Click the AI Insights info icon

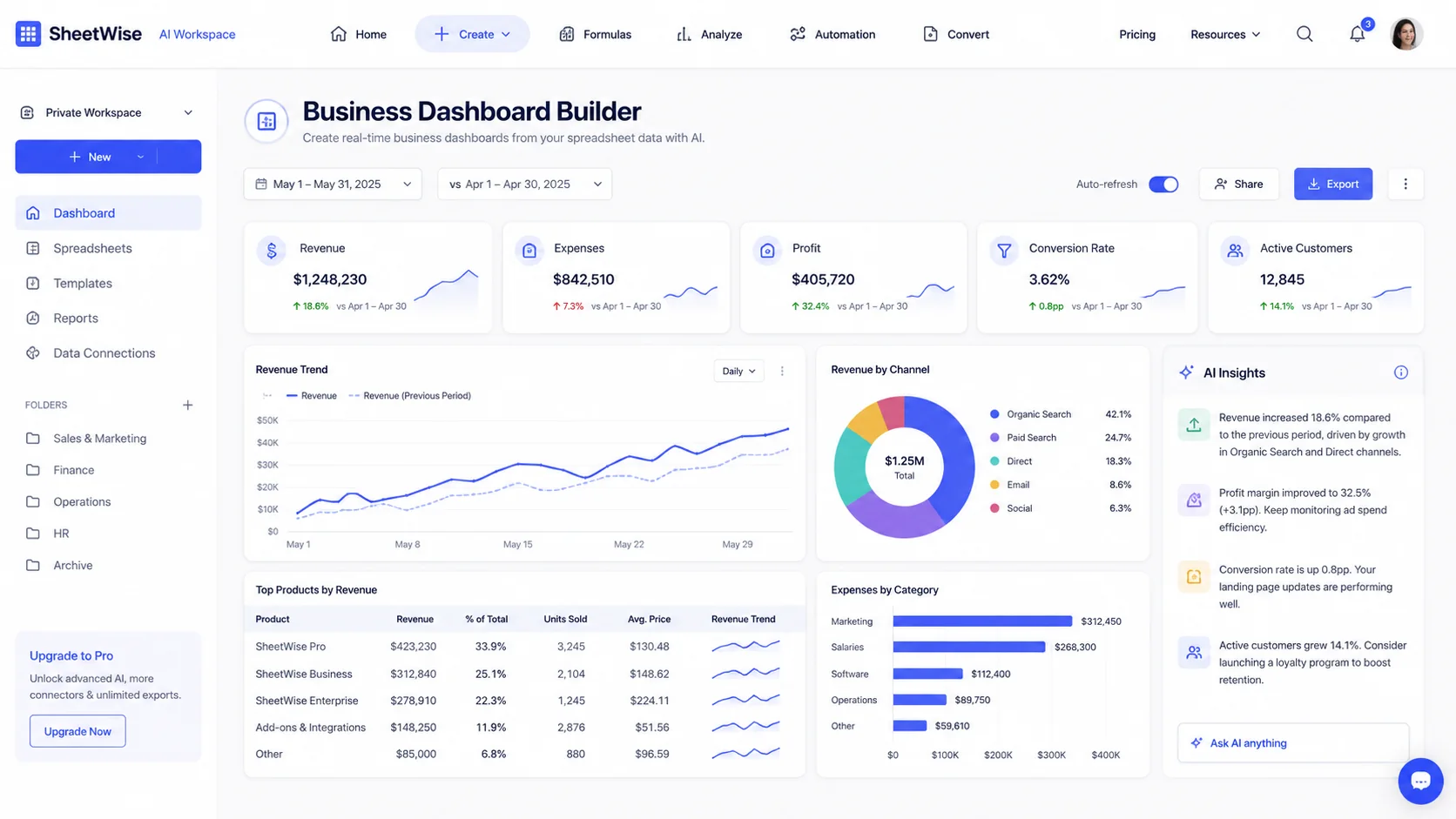pos(1400,373)
